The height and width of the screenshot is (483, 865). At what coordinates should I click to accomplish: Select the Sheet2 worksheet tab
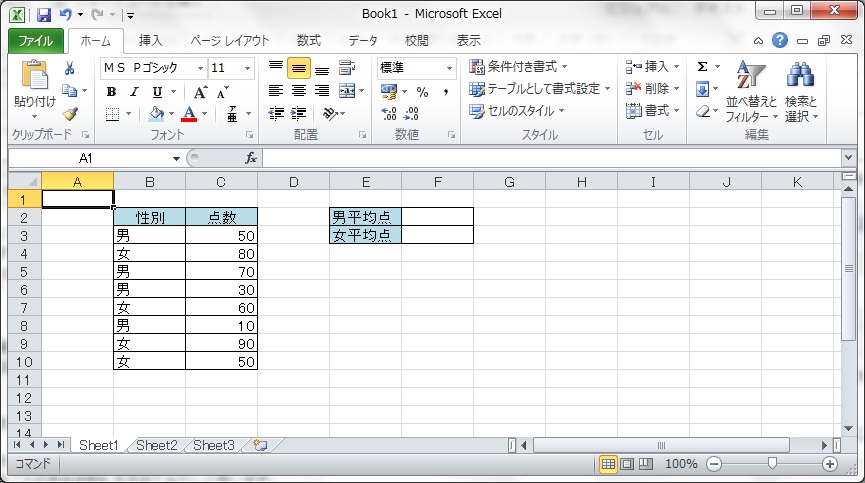157,445
